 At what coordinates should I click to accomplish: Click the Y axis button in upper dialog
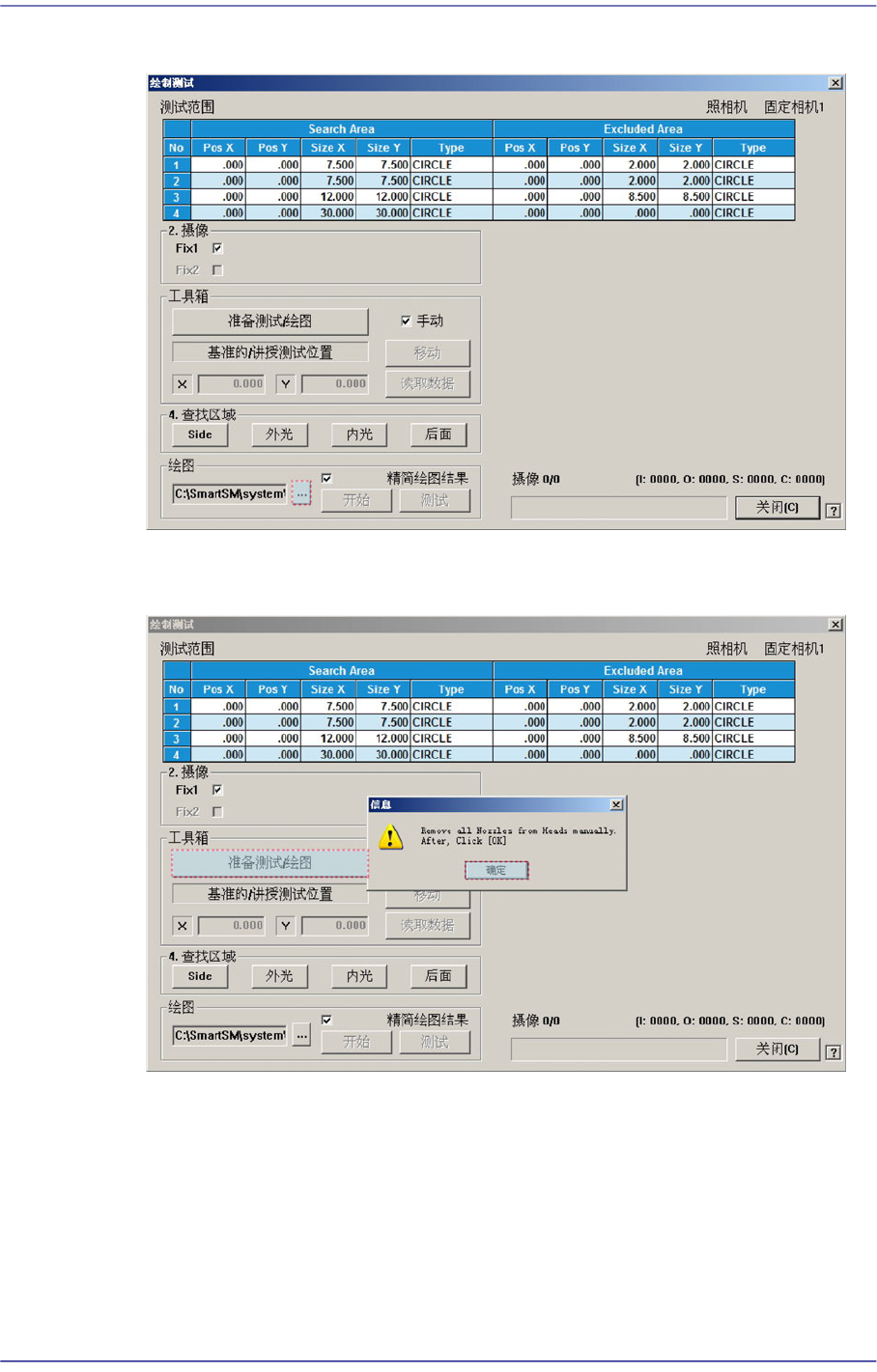point(285,384)
